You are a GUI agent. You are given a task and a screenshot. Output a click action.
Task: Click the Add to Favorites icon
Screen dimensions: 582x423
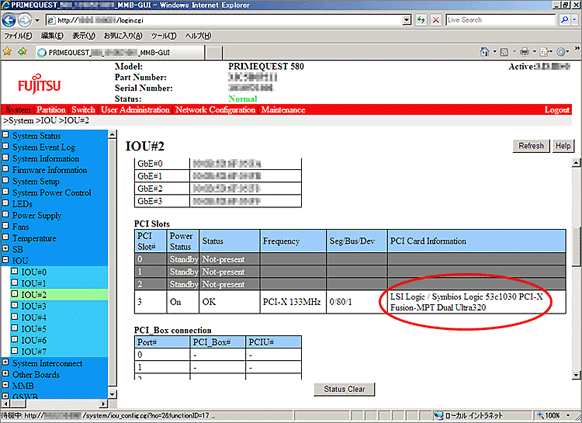click(x=22, y=51)
